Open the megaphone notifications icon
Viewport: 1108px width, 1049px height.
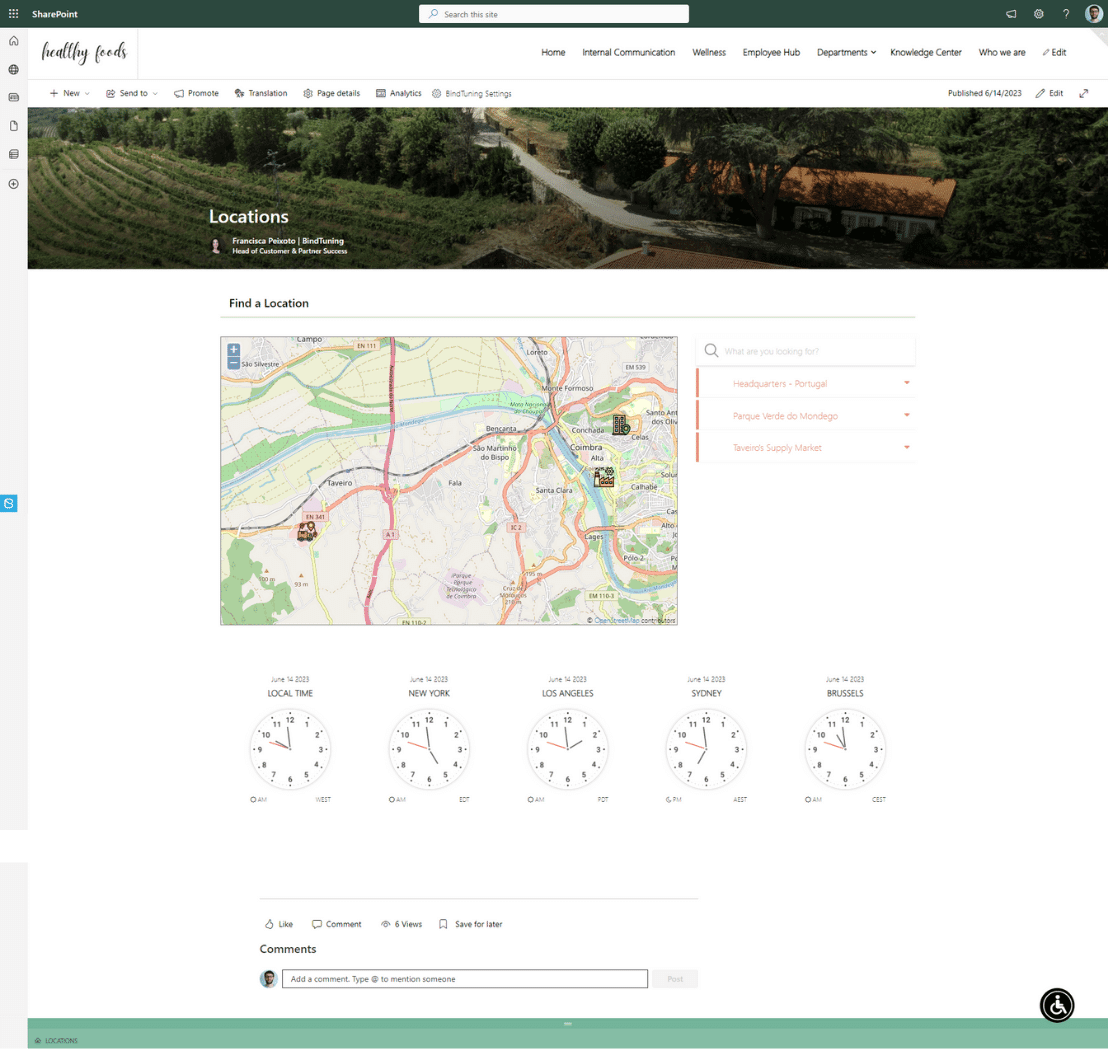1011,14
